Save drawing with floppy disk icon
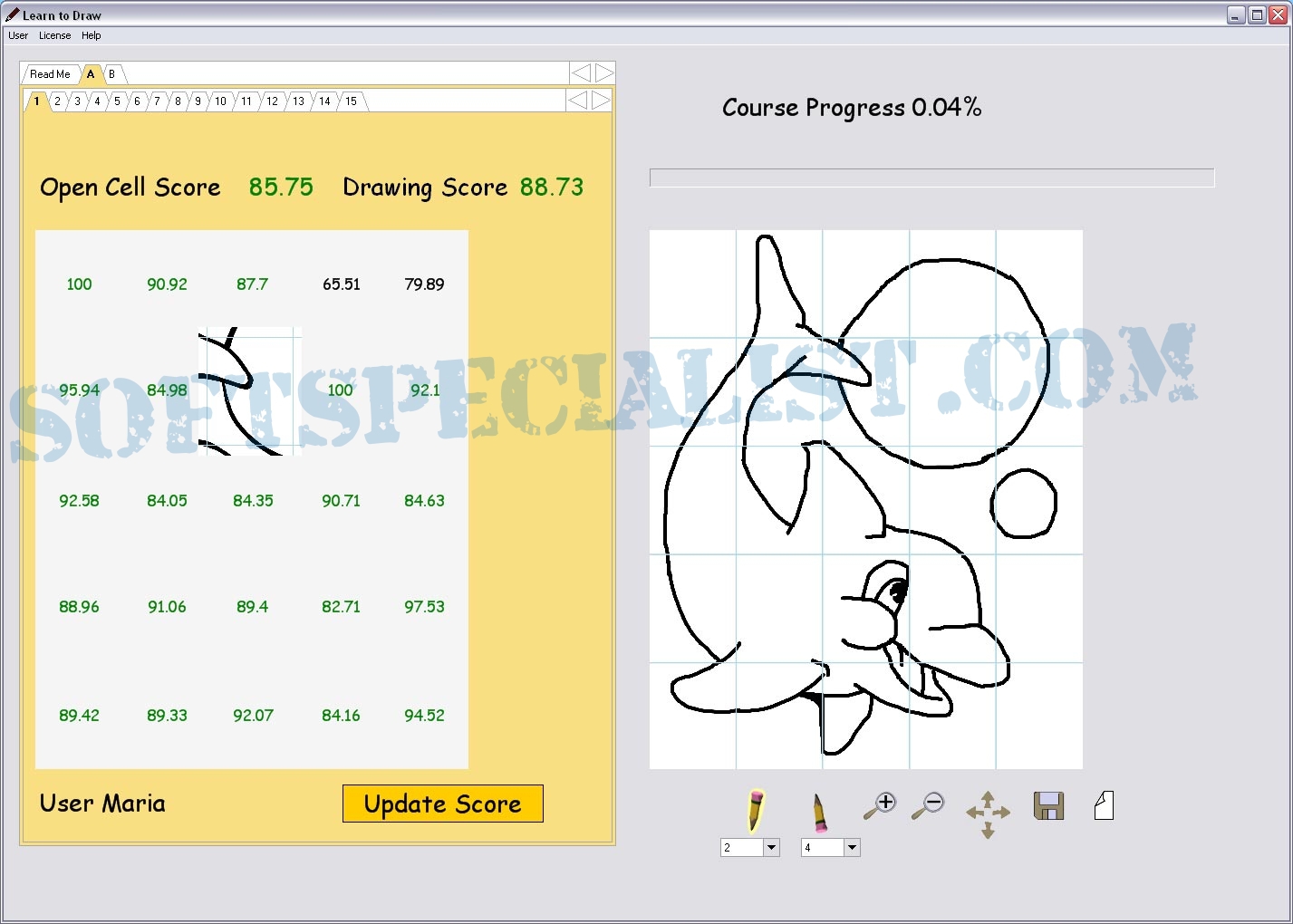Screen dimensions: 1293x924 [x=1048, y=805]
